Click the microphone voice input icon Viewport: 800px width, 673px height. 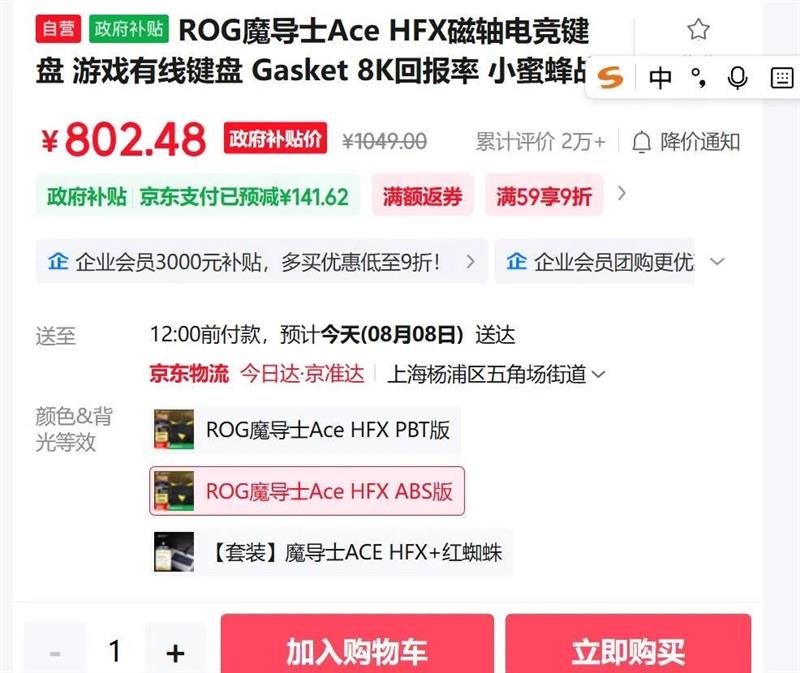point(738,77)
